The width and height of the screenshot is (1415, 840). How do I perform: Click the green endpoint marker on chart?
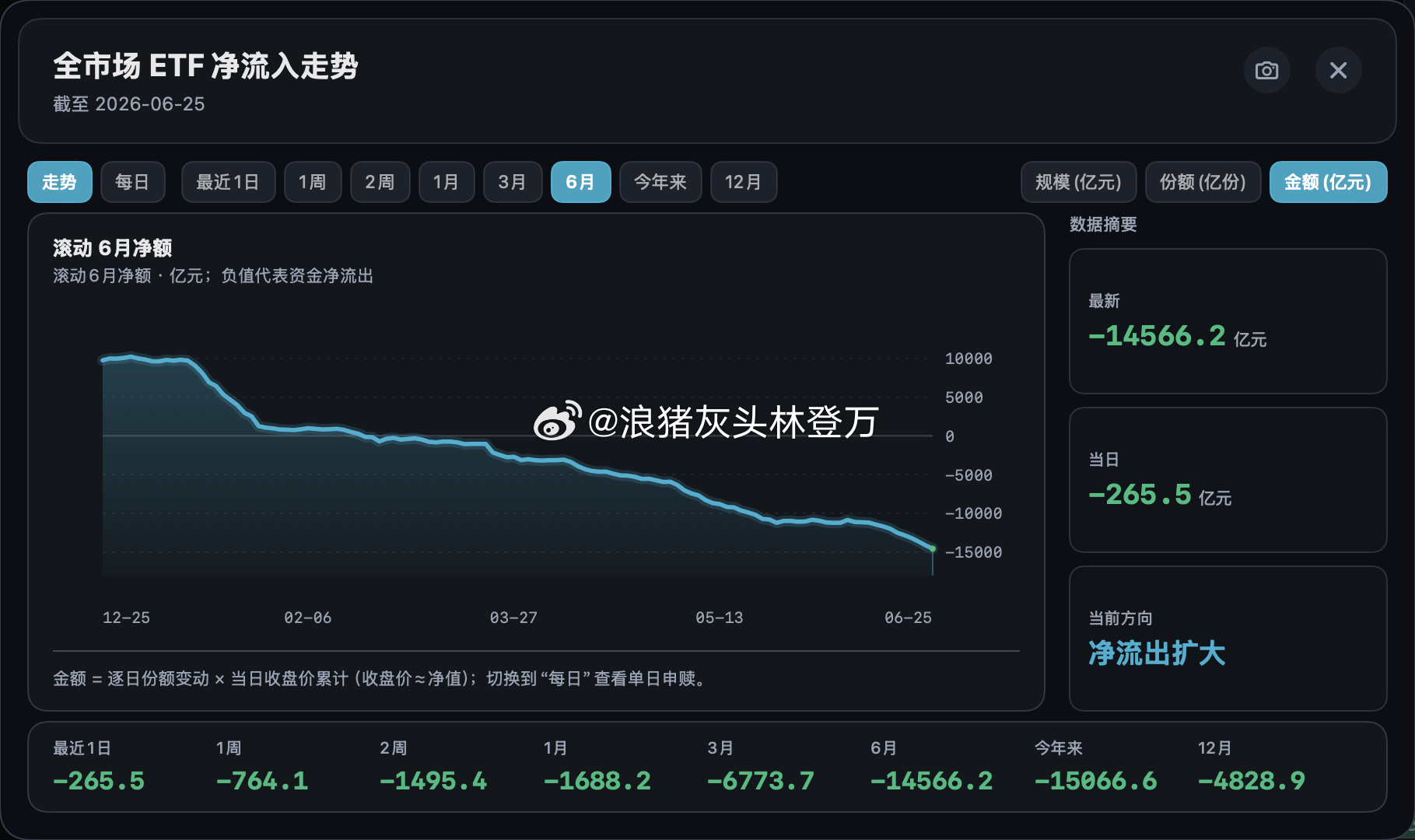pos(933,548)
